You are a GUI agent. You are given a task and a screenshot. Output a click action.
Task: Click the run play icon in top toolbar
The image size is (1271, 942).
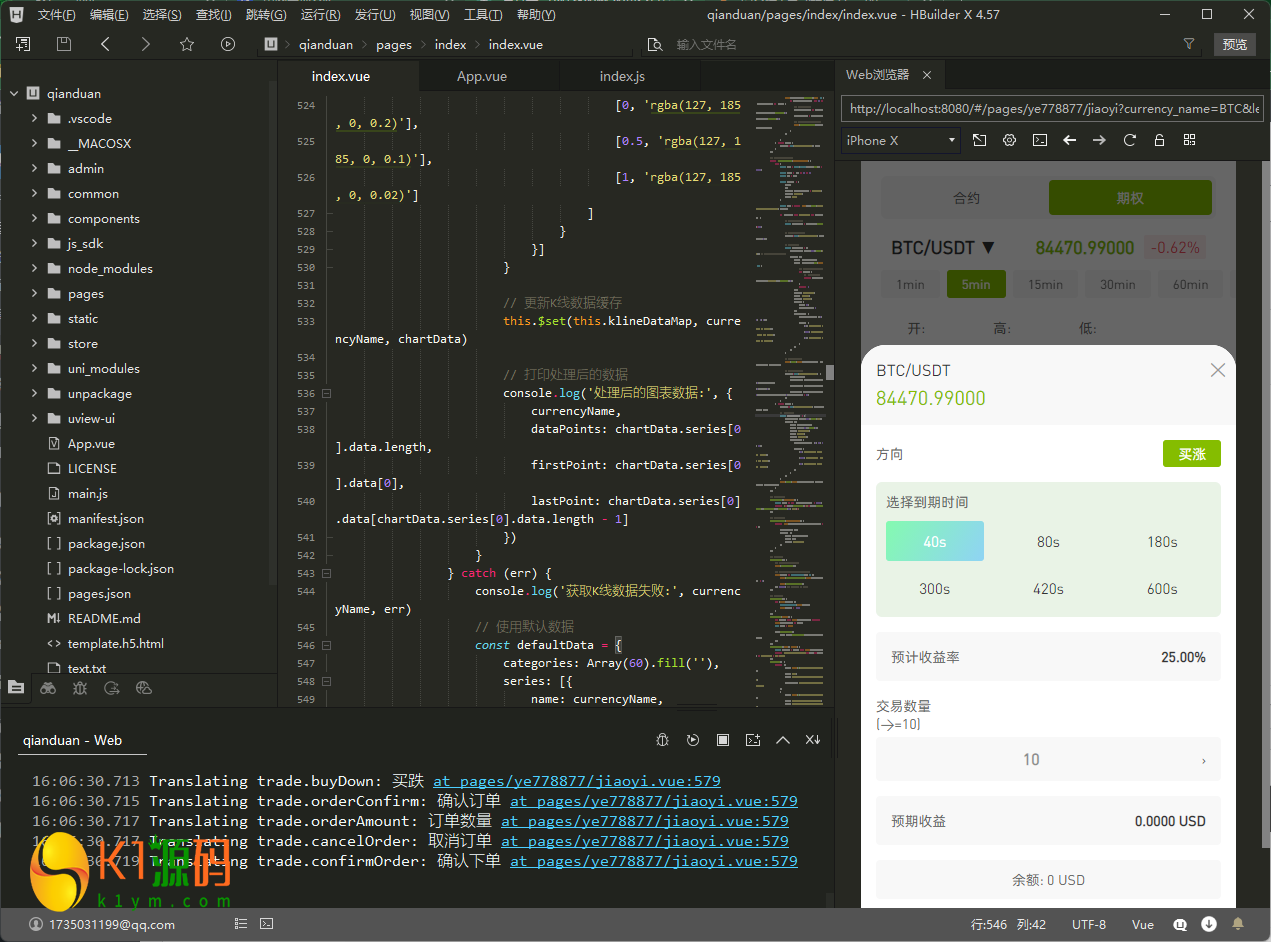pyautogui.click(x=228, y=44)
